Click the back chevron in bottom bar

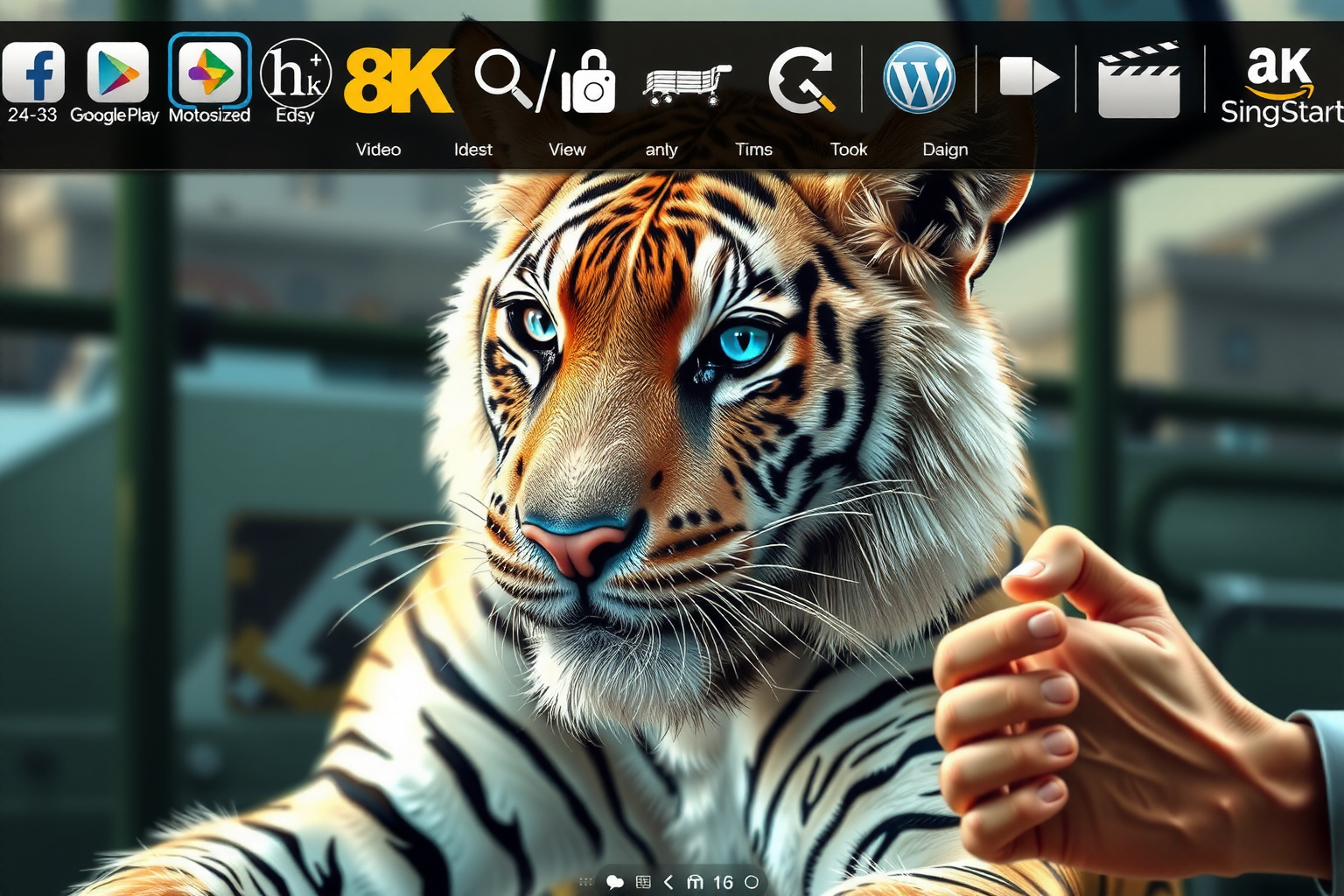click(668, 882)
